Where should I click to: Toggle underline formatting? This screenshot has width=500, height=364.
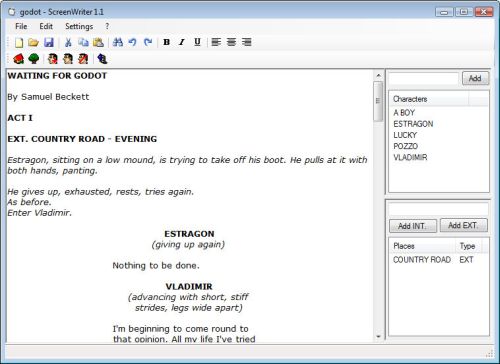(x=197, y=42)
